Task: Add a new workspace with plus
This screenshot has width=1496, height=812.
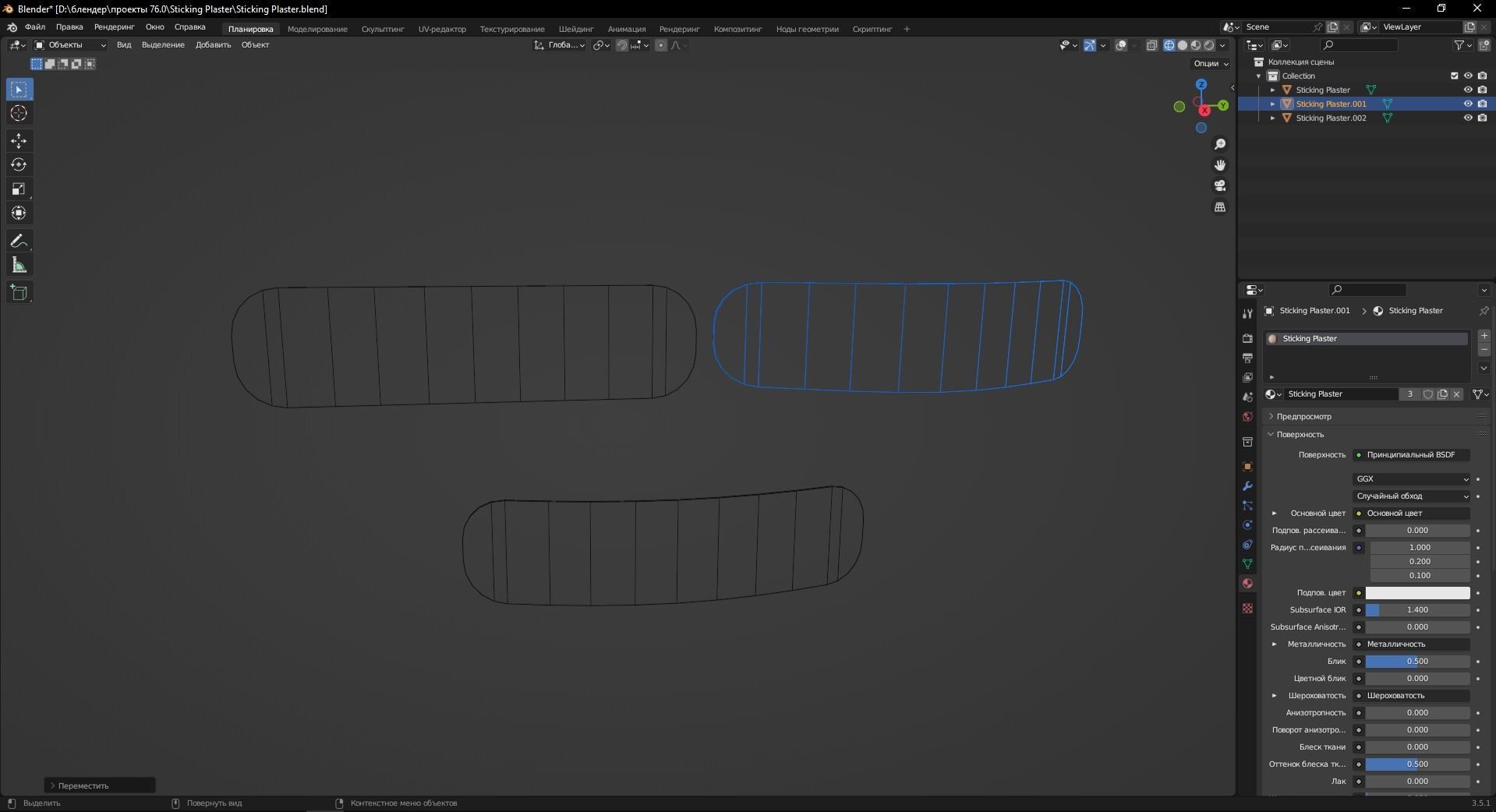Action: click(907, 30)
